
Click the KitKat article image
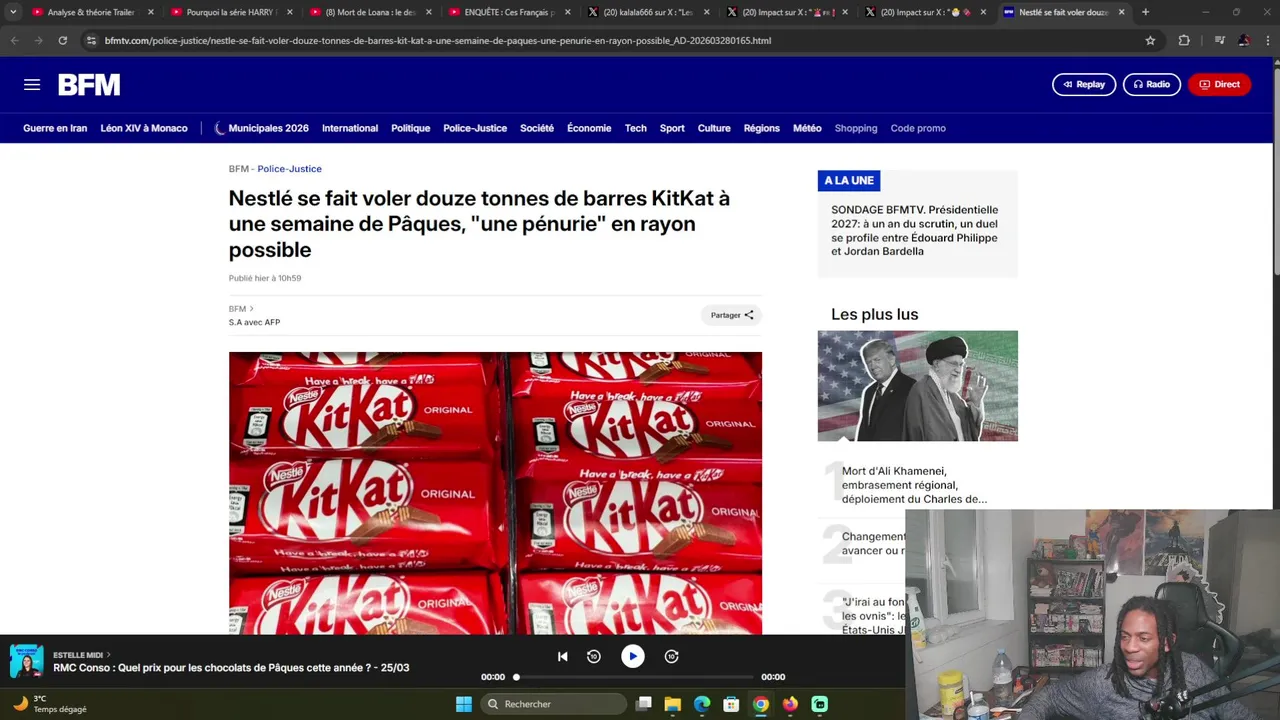click(x=495, y=493)
